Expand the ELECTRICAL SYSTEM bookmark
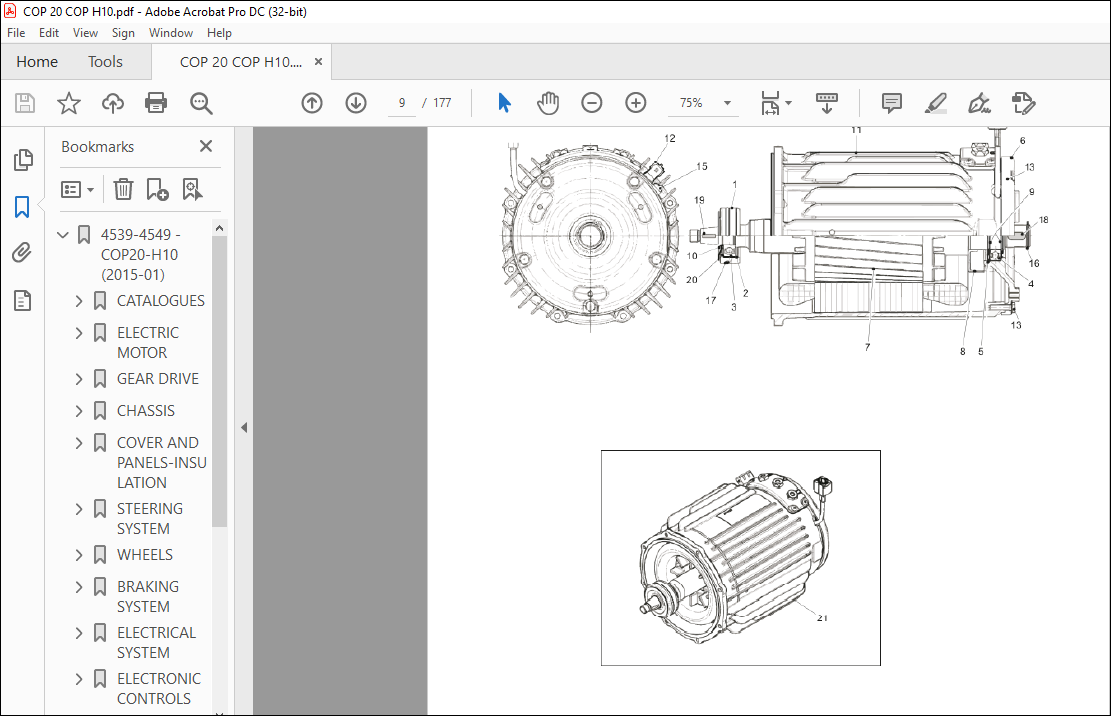Image resolution: width=1111 pixels, height=716 pixels. [x=79, y=633]
